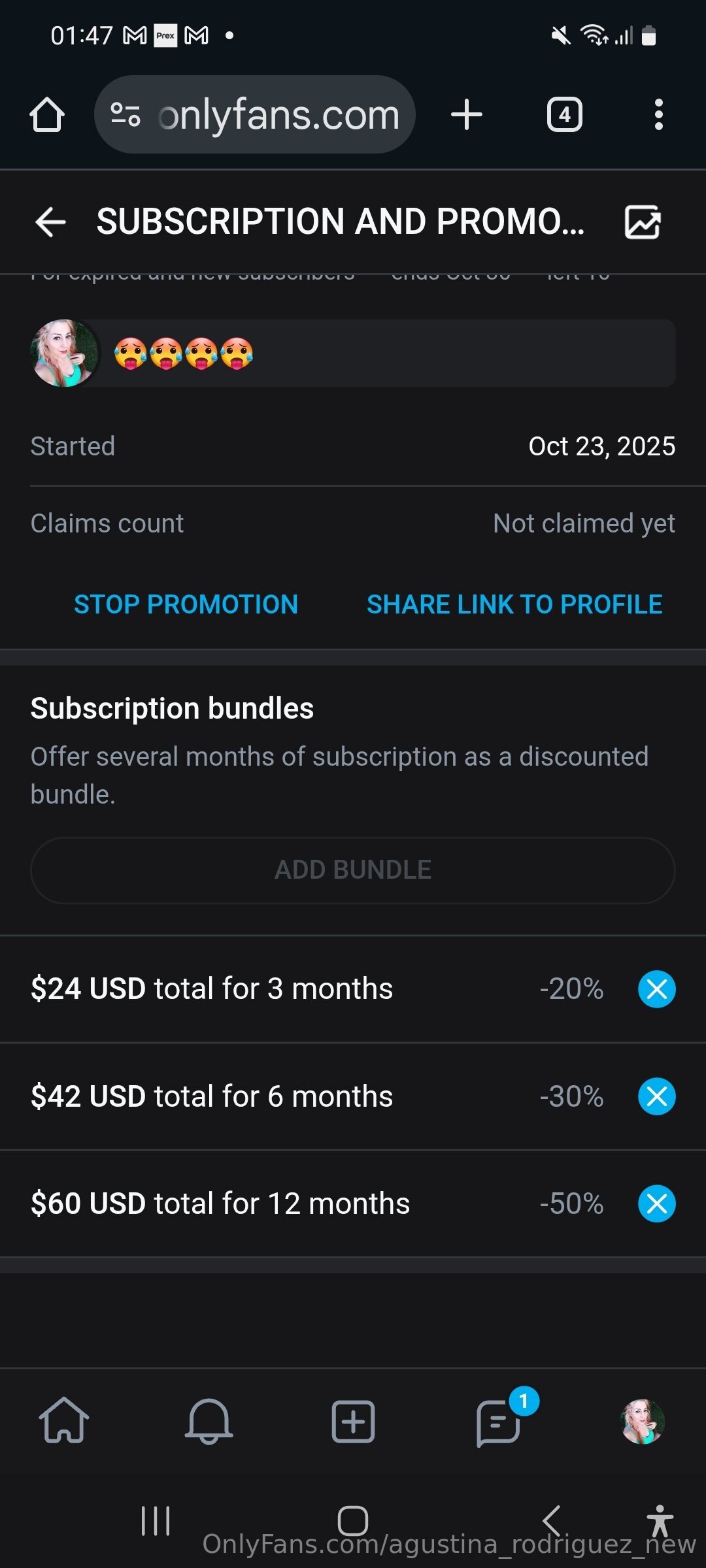This screenshot has width=706, height=1568.
Task: Tap the browser home icon
Action: 47,115
